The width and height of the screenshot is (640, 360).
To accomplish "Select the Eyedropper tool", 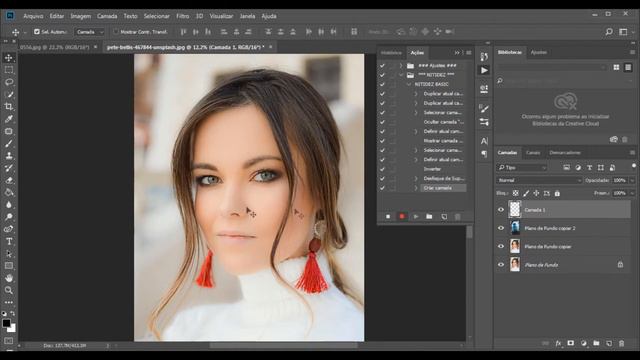I will (9, 119).
